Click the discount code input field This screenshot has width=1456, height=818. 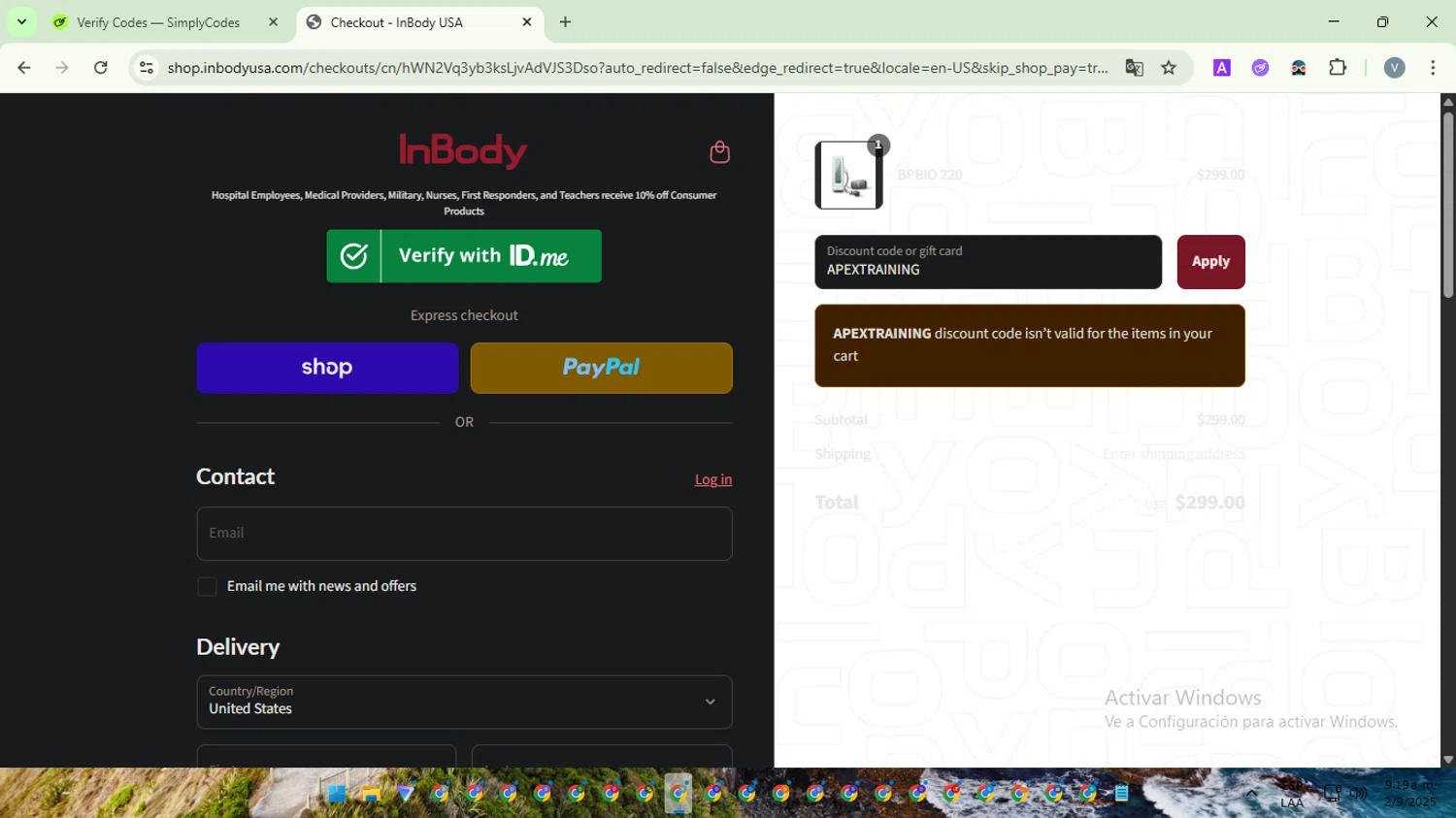pos(988,262)
